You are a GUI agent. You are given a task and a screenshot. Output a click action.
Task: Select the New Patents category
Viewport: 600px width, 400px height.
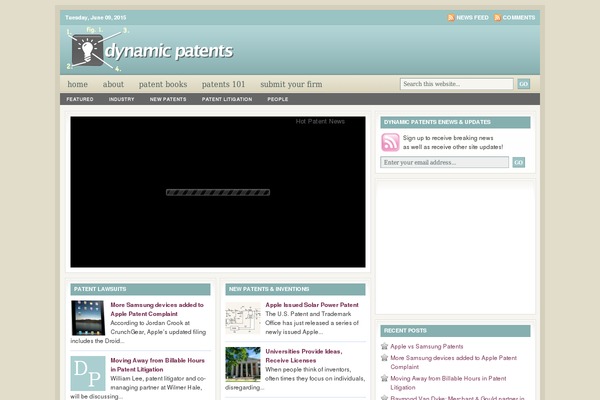[x=168, y=99]
